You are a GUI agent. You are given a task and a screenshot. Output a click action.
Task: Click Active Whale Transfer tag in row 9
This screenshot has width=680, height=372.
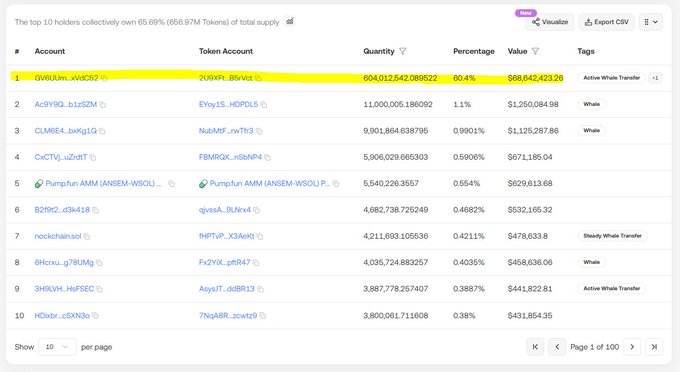point(611,288)
